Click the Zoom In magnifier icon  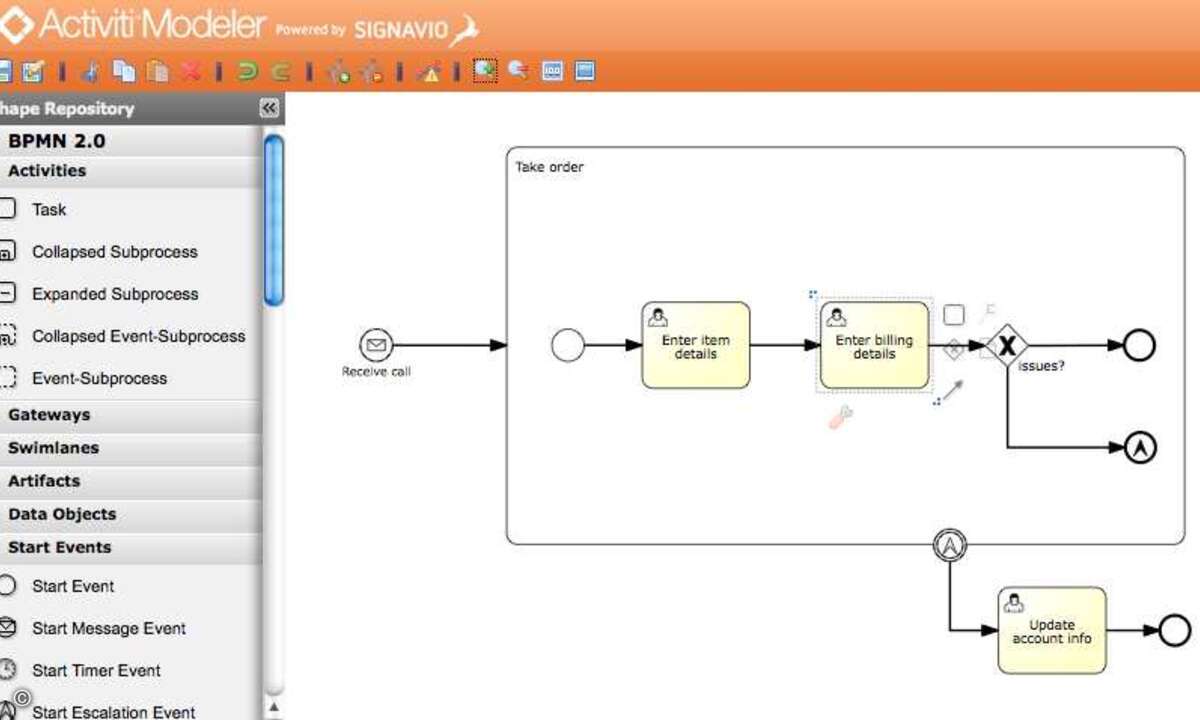click(486, 70)
